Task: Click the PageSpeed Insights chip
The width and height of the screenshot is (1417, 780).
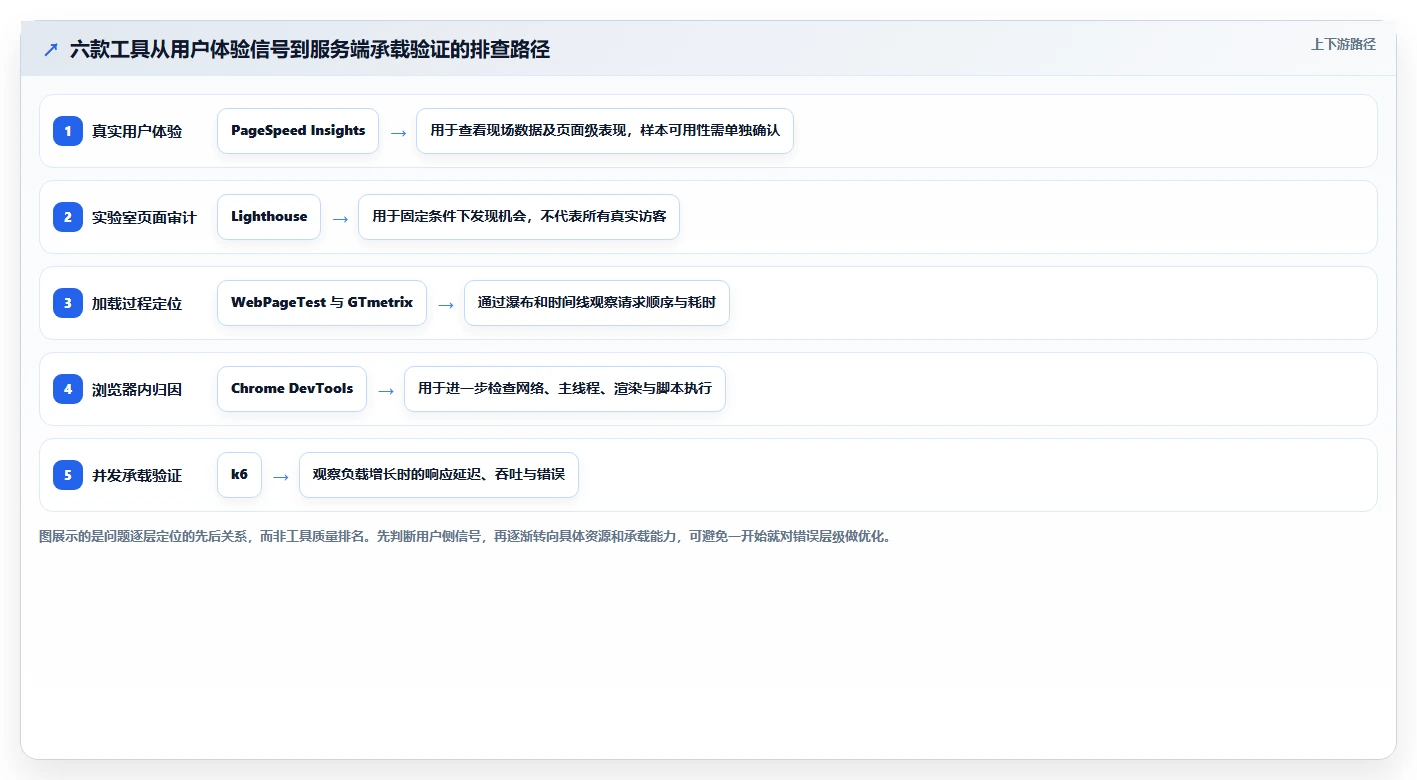Action: [x=298, y=131]
